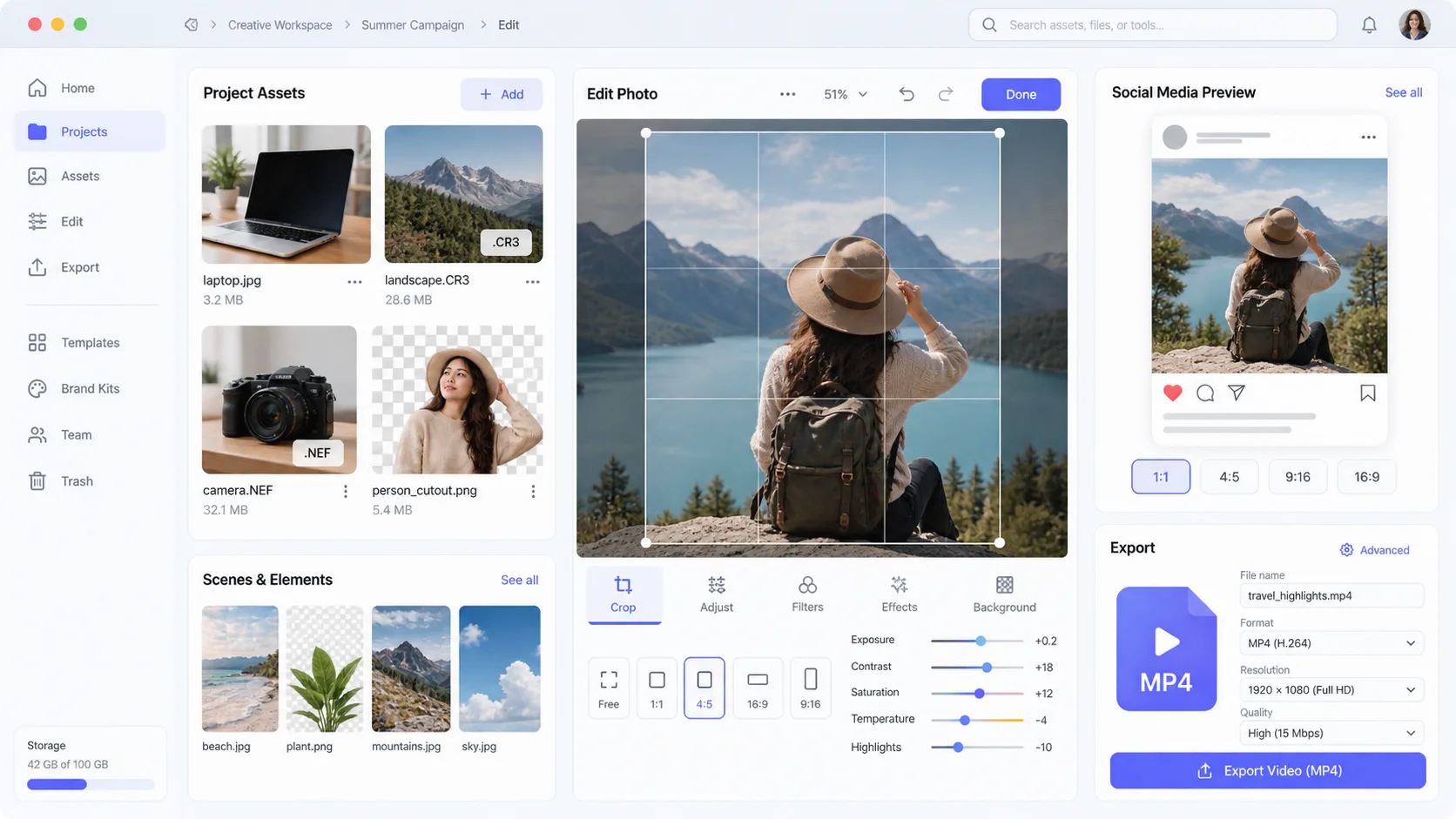Screen dimensions: 1456x819
Task: Open Edit Photo more options menu
Action: [x=787, y=94]
